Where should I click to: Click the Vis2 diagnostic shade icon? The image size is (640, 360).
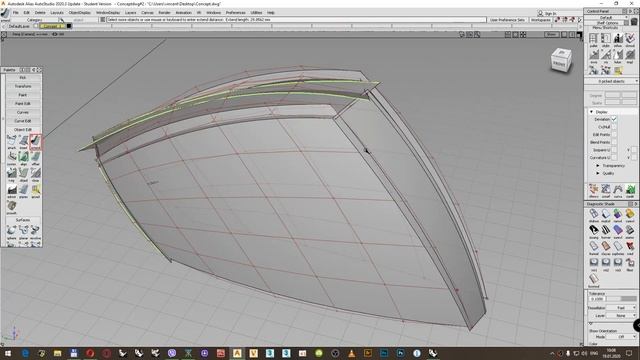point(606,264)
